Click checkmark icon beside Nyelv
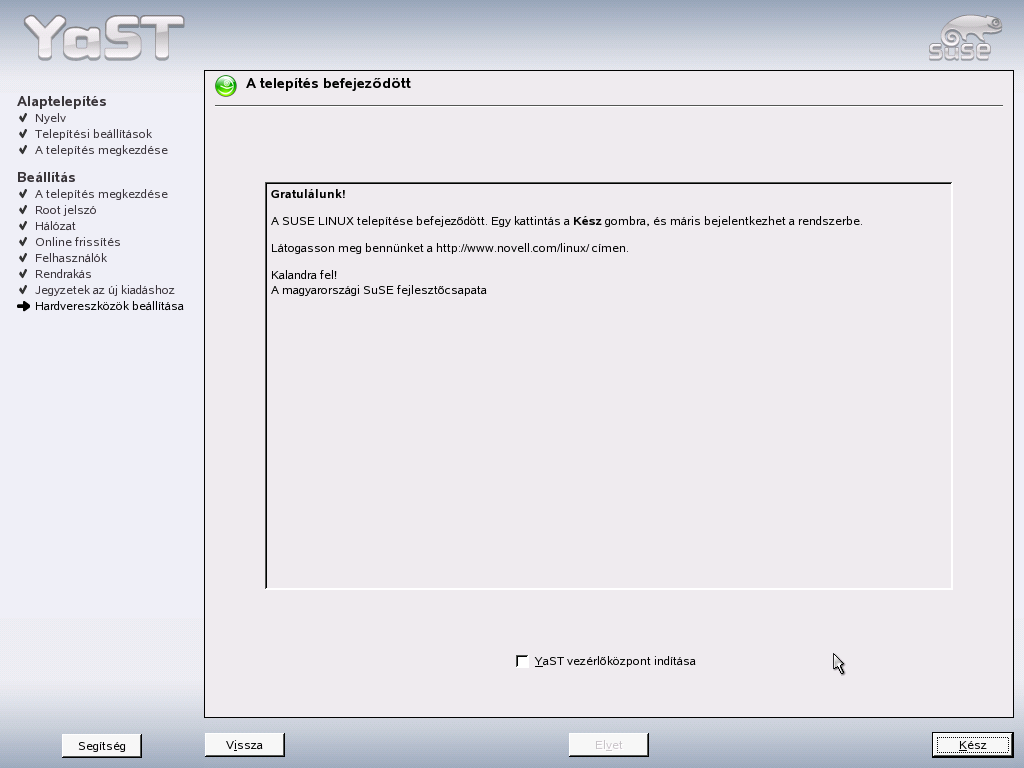1024x768 pixels. [24, 118]
